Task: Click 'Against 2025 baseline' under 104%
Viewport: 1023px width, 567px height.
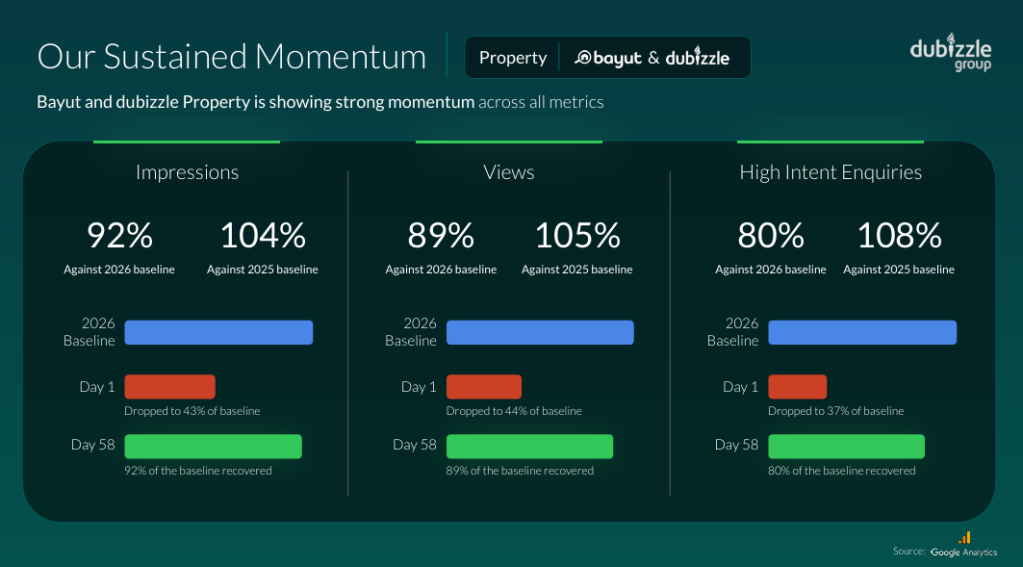Action: pos(262,269)
